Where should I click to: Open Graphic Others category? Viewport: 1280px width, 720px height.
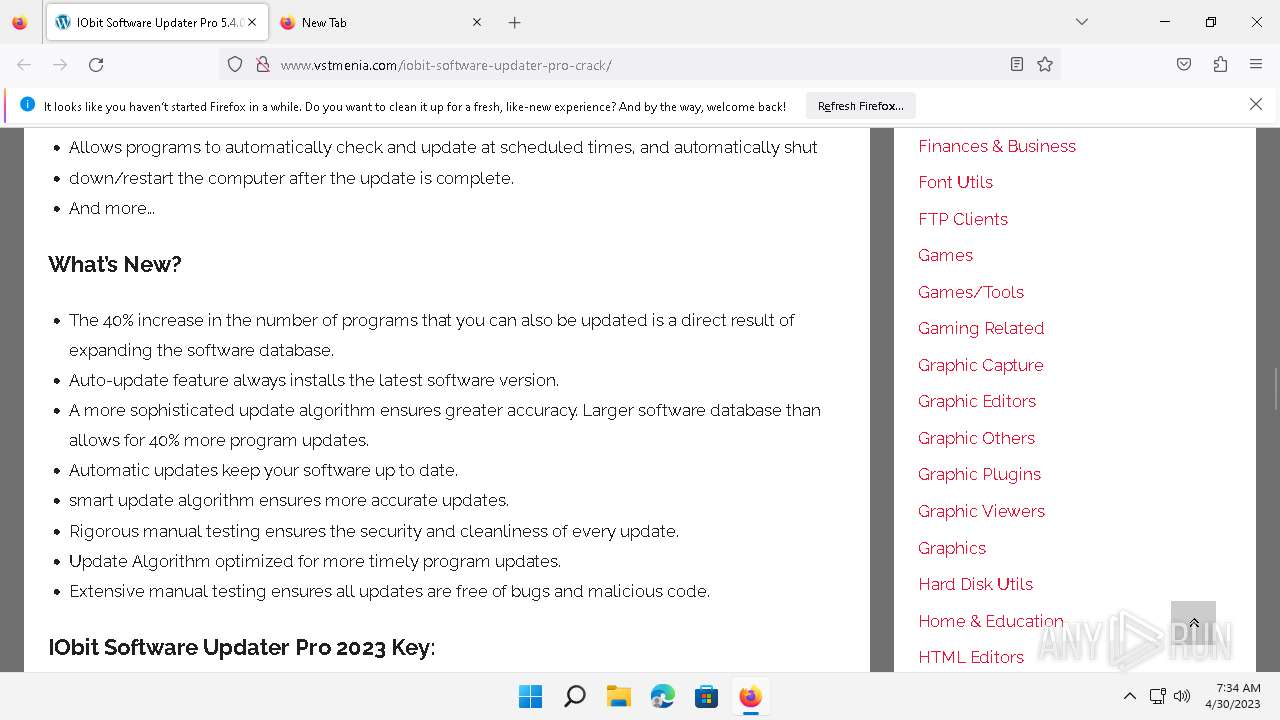pyautogui.click(x=976, y=438)
